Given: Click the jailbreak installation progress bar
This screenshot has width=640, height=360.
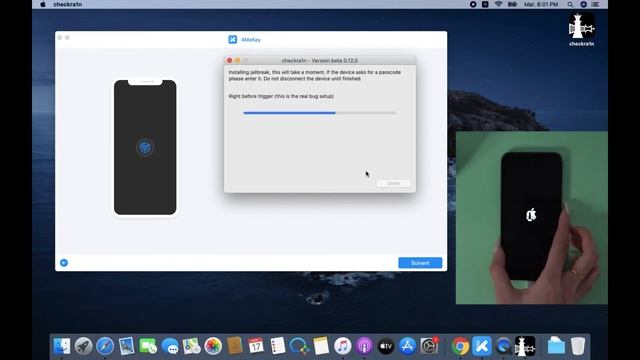Looking at the screenshot, I should click(320, 113).
